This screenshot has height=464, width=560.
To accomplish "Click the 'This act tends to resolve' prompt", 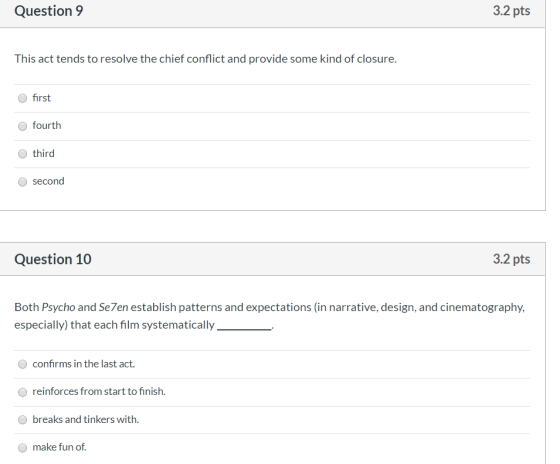I will coord(205,59).
